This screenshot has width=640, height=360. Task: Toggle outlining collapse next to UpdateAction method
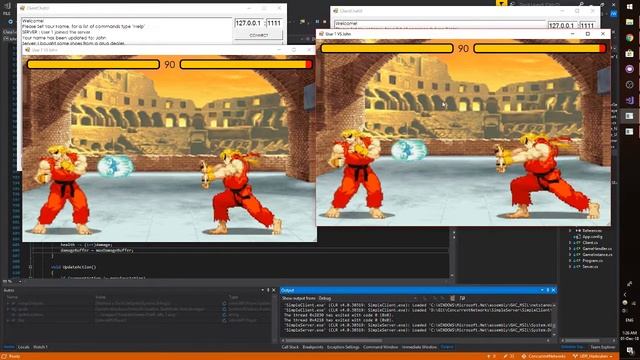[x=30, y=267]
